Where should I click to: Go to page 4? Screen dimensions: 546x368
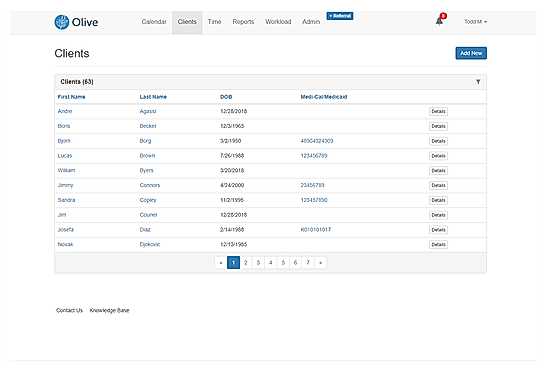coord(271,263)
